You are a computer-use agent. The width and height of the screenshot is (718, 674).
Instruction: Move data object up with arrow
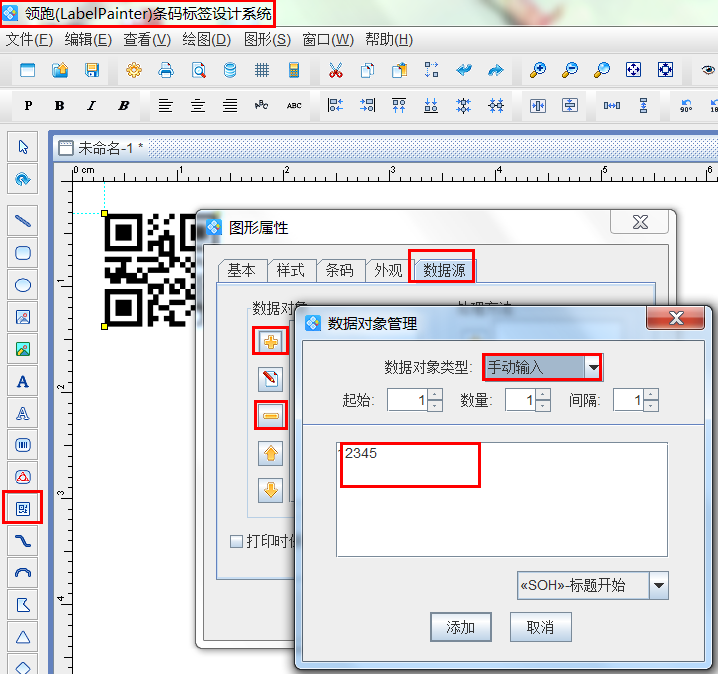[271, 453]
